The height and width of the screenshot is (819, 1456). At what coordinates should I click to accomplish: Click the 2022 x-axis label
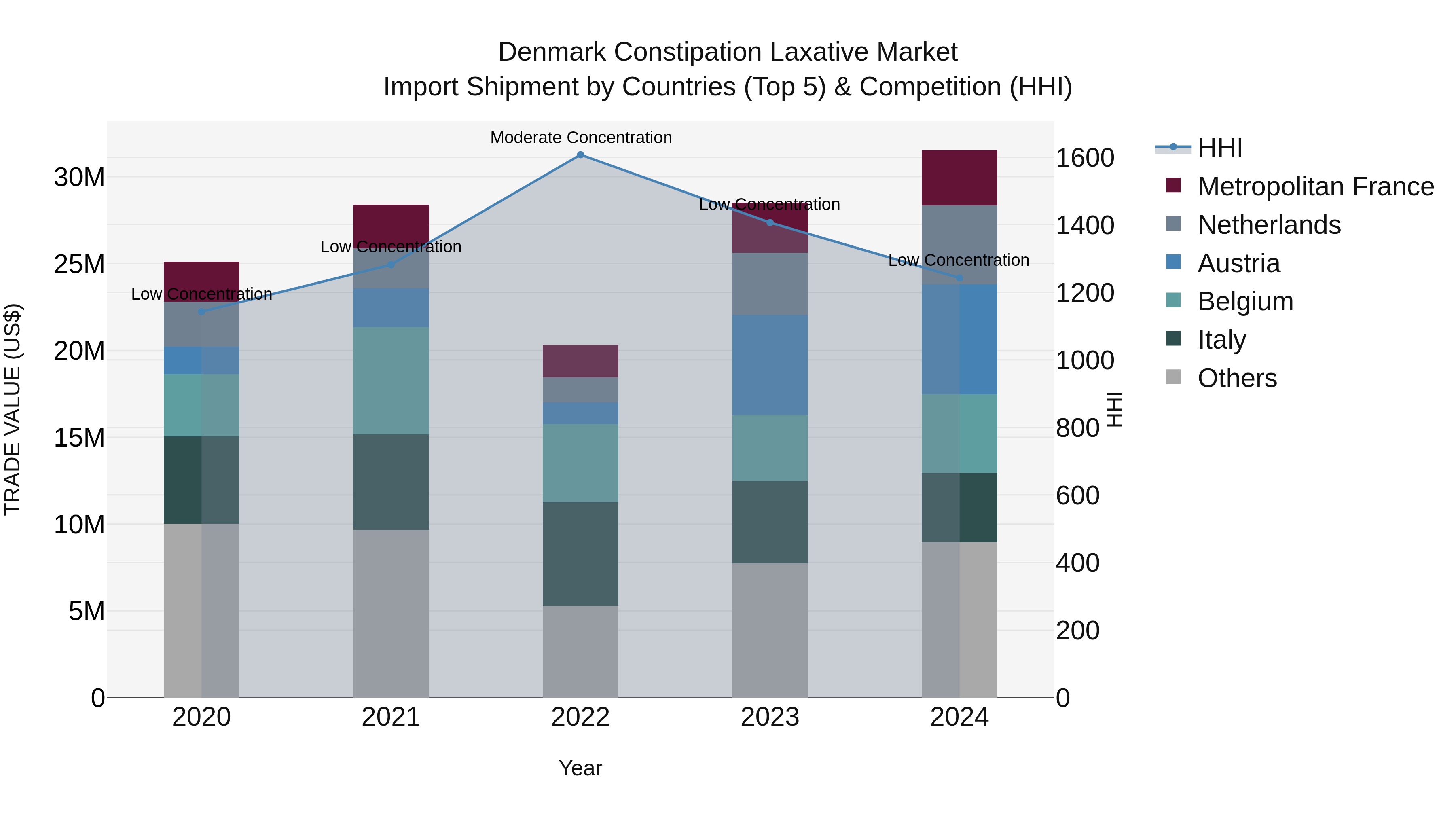580,717
